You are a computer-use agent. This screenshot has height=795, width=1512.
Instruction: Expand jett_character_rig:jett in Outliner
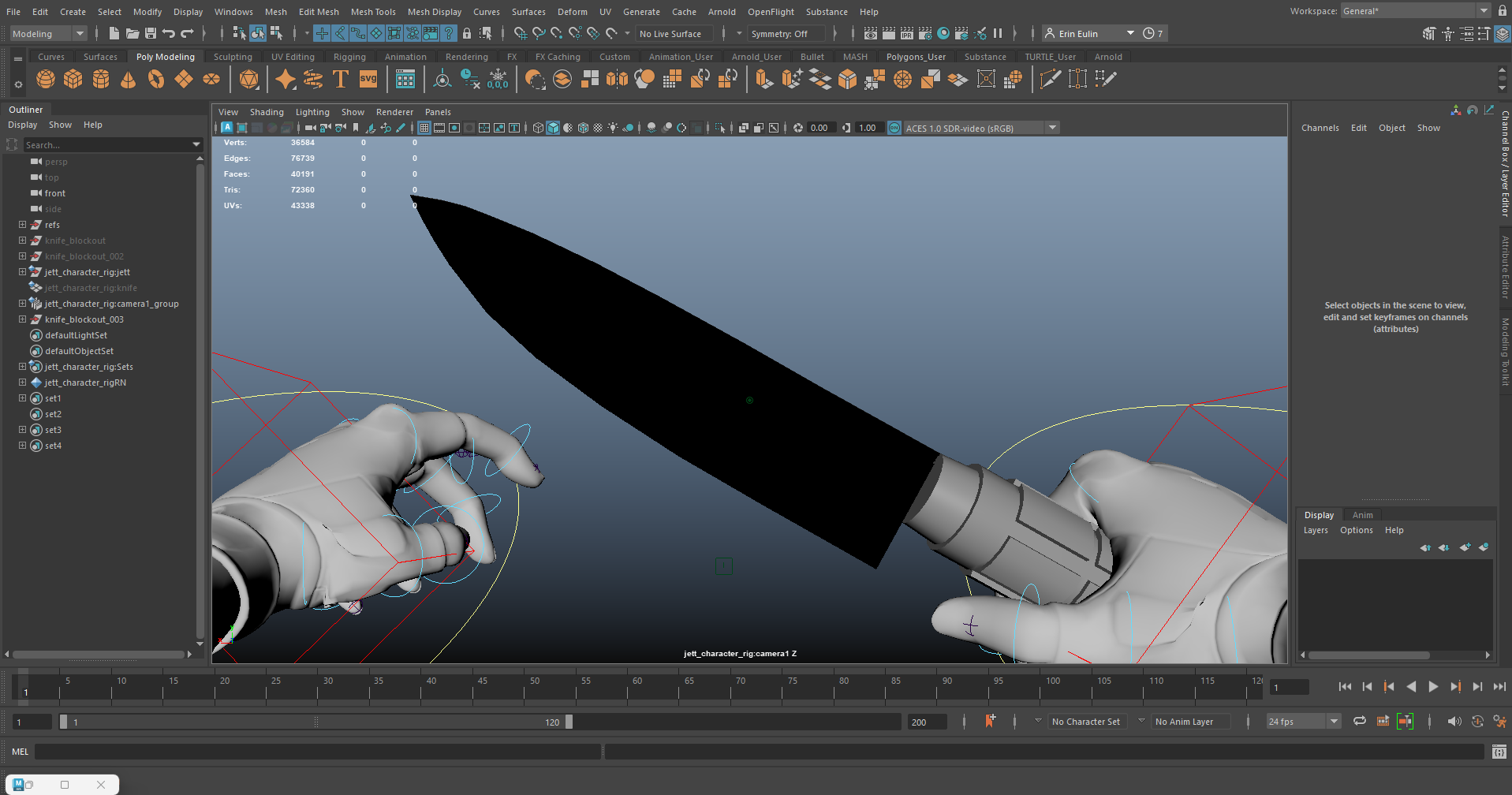click(22, 272)
